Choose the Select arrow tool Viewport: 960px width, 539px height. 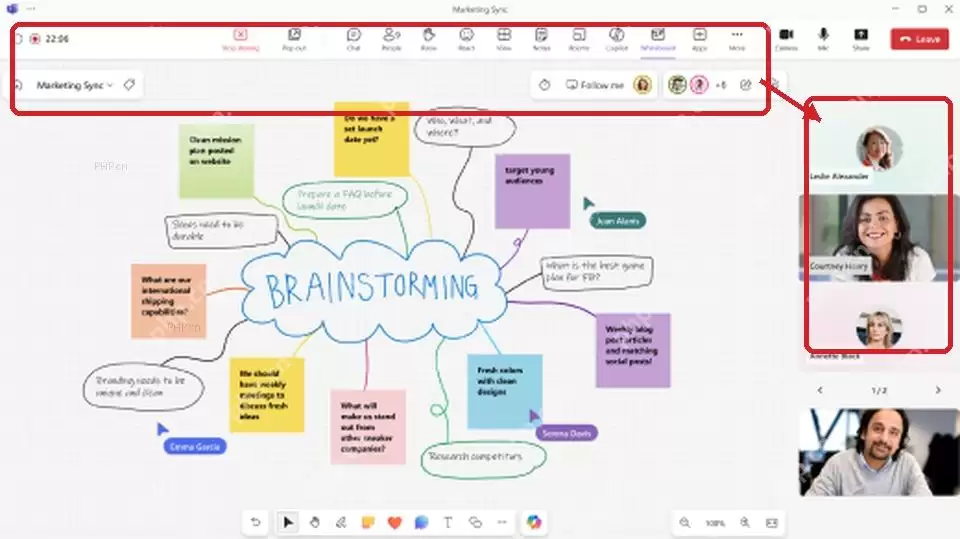tap(288, 522)
